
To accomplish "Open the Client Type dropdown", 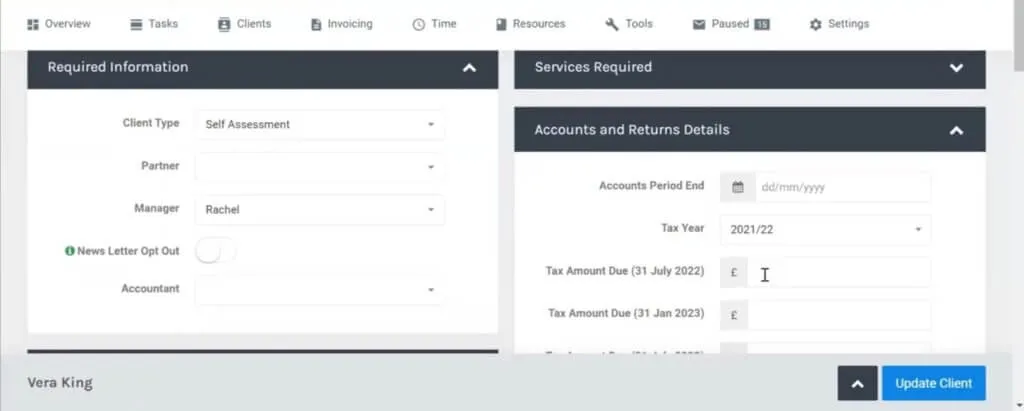I will pyautogui.click(x=319, y=124).
